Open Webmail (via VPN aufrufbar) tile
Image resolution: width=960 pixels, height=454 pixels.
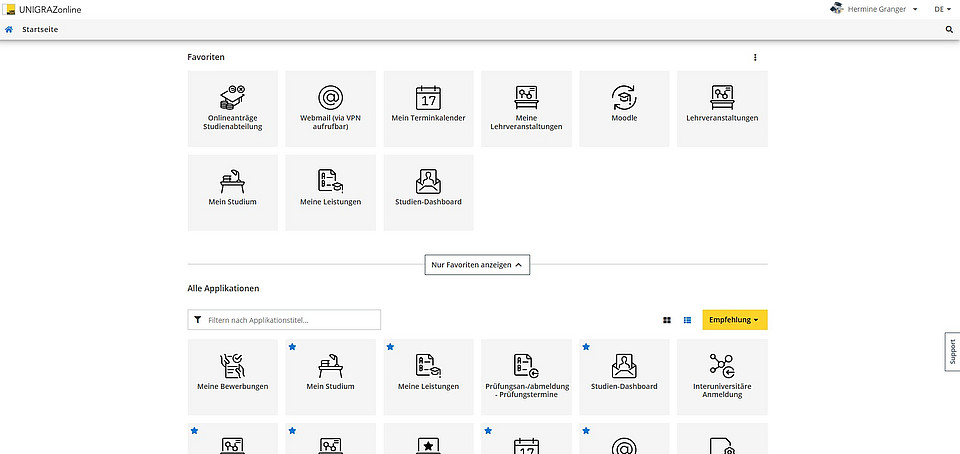click(331, 109)
